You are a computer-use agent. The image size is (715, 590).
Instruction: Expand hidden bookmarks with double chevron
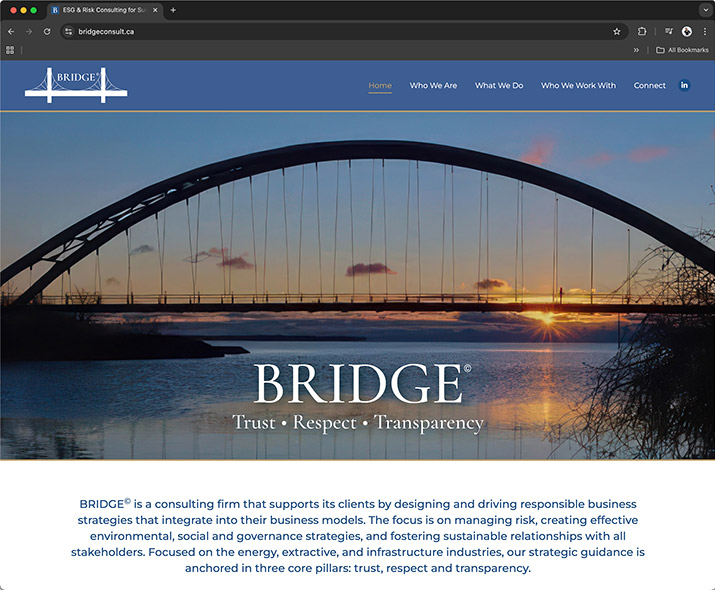[x=636, y=50]
